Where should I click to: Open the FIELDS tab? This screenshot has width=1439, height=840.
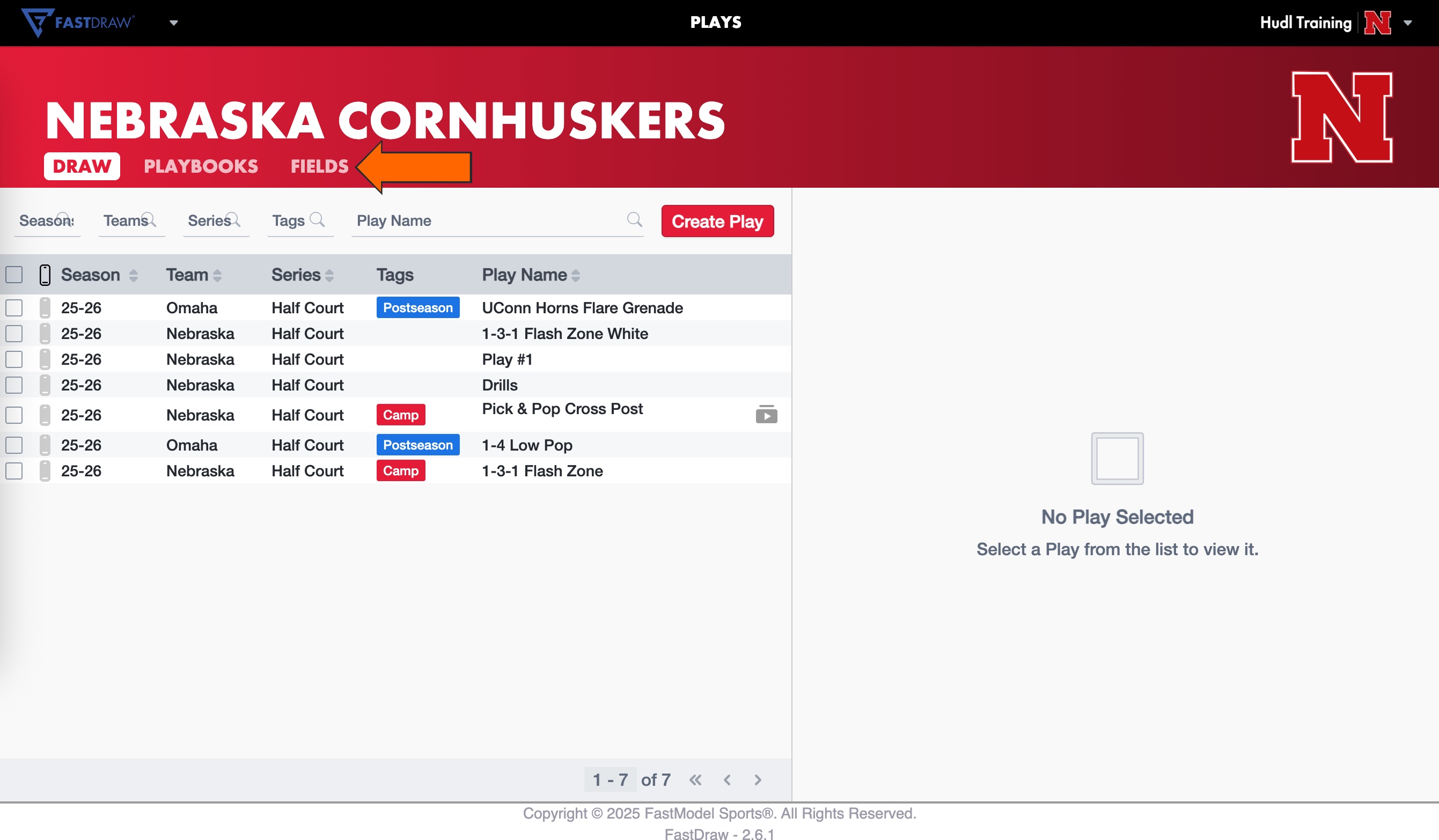319,166
